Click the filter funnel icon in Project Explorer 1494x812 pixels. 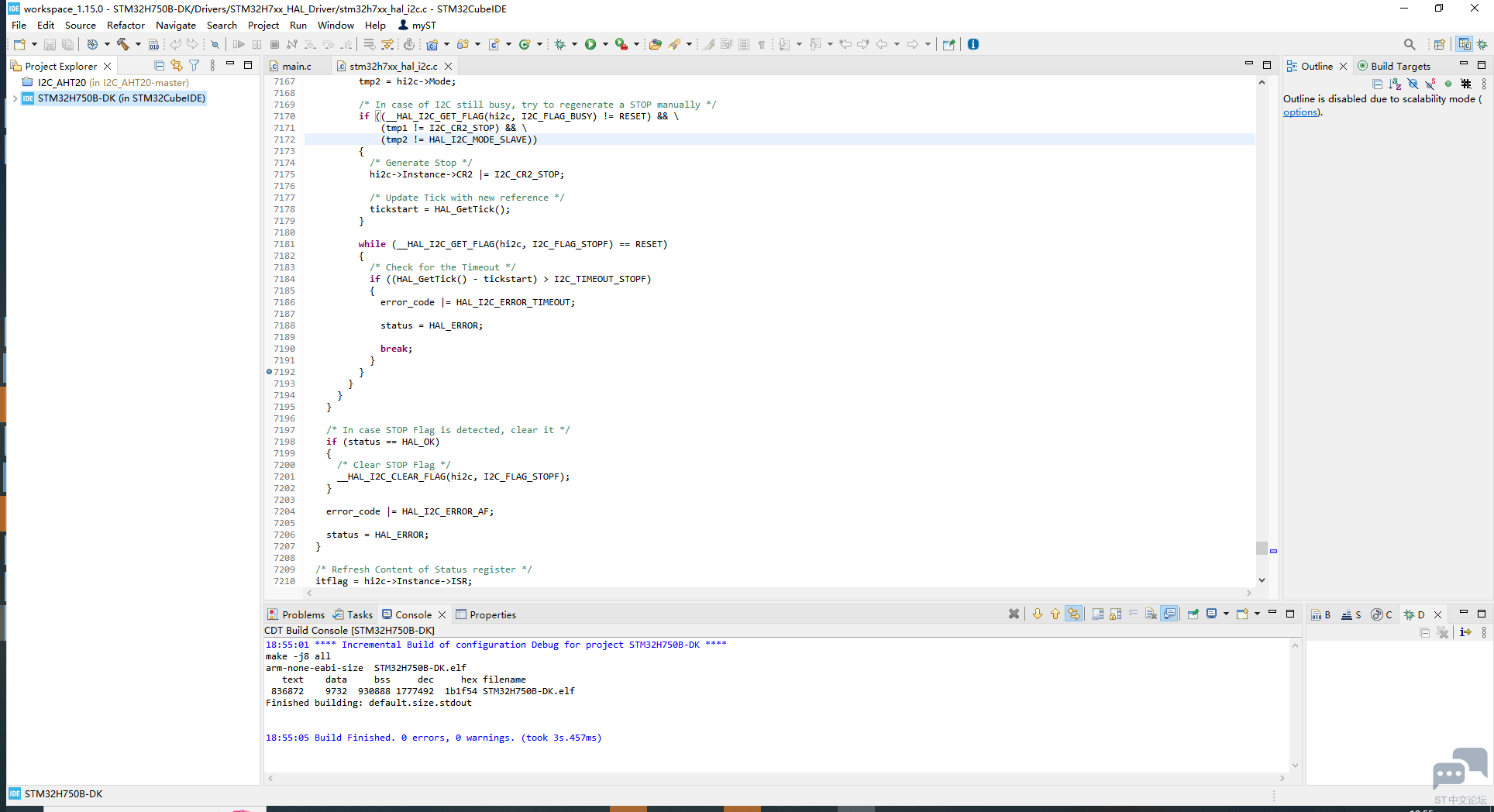pyautogui.click(x=194, y=66)
